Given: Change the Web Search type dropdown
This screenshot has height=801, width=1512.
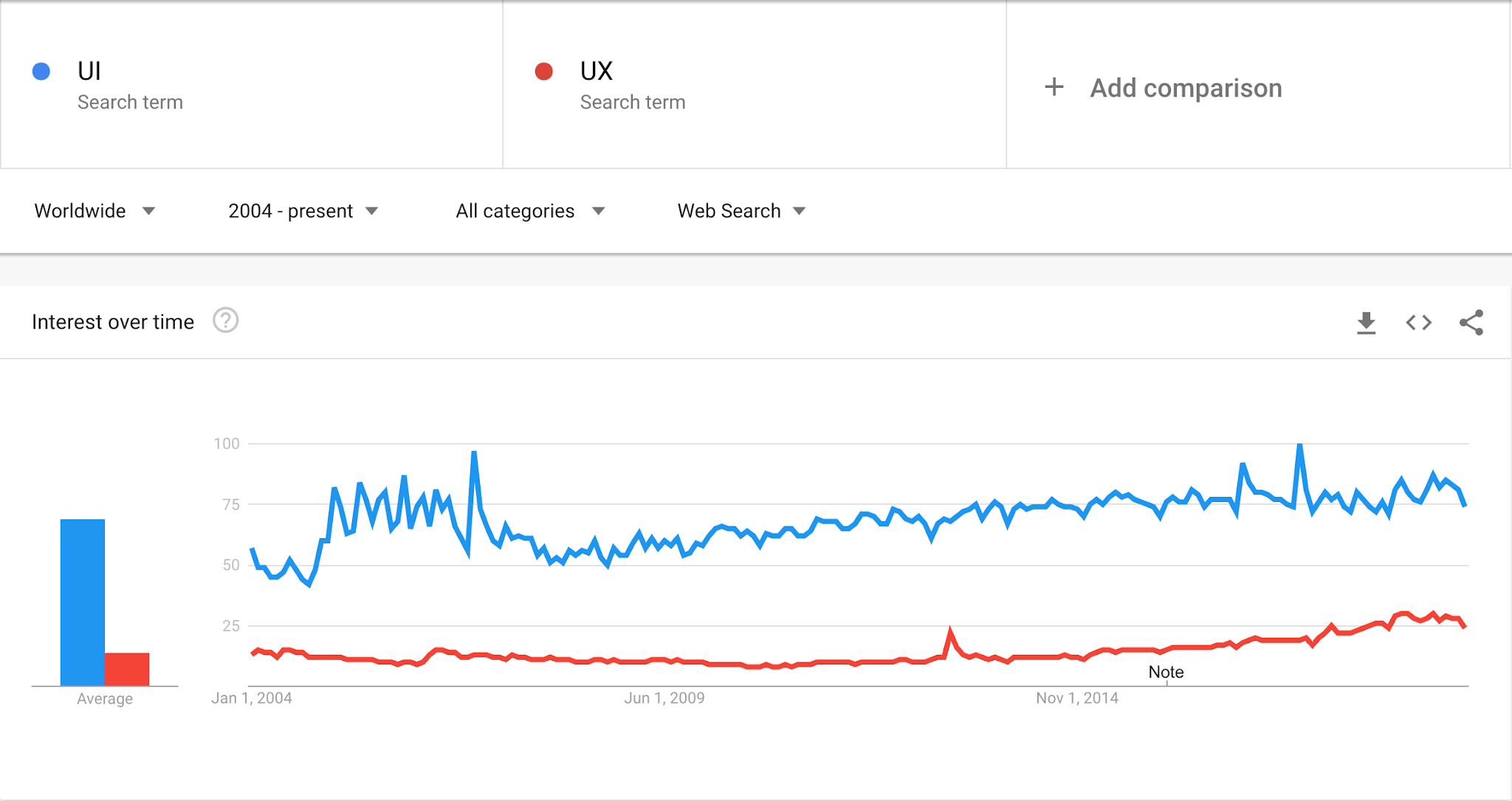Looking at the screenshot, I should pyautogui.click(x=741, y=211).
